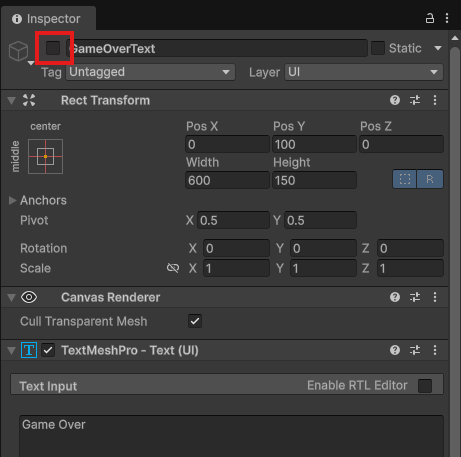Disable the TextMeshPro component checkbox

(x=48, y=350)
